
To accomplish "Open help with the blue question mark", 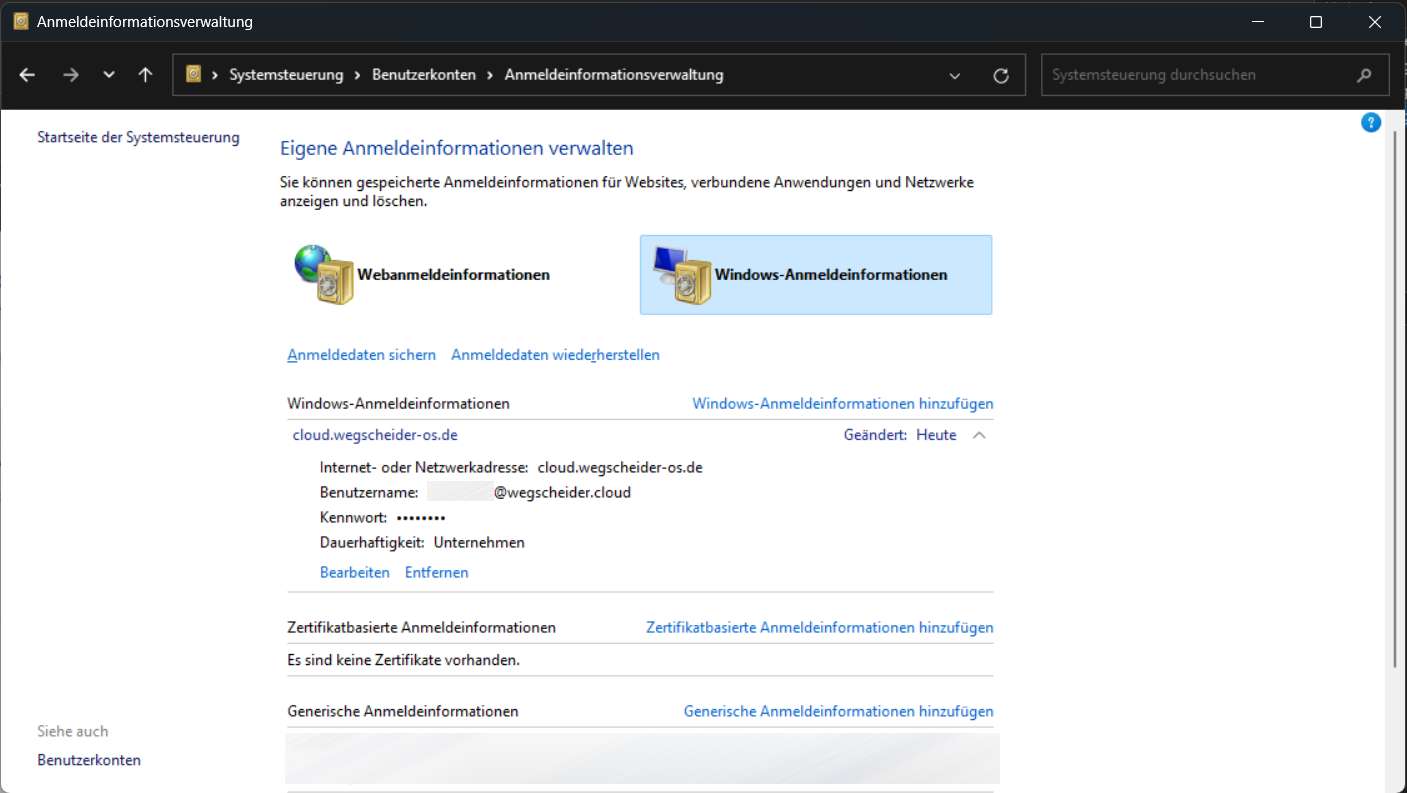I will click(1371, 123).
